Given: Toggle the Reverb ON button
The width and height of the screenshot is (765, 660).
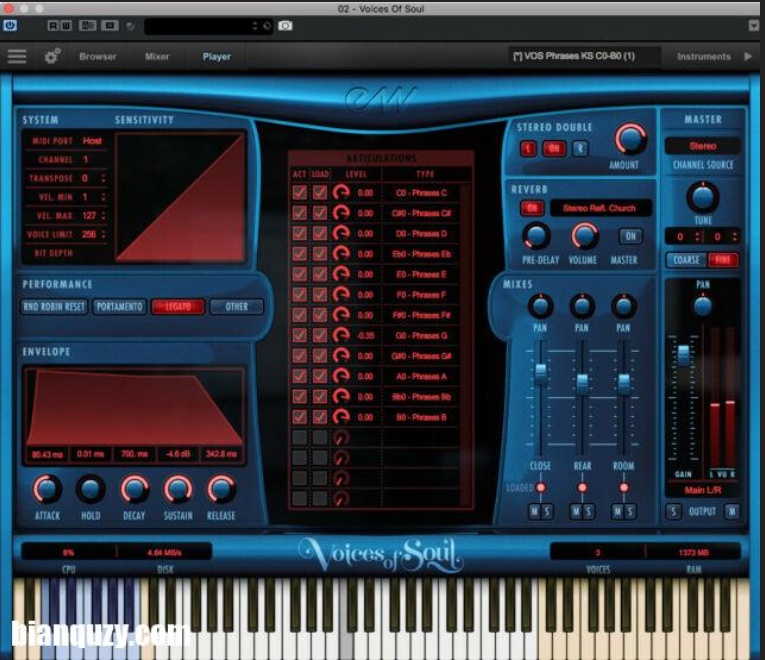Looking at the screenshot, I should pos(532,208).
